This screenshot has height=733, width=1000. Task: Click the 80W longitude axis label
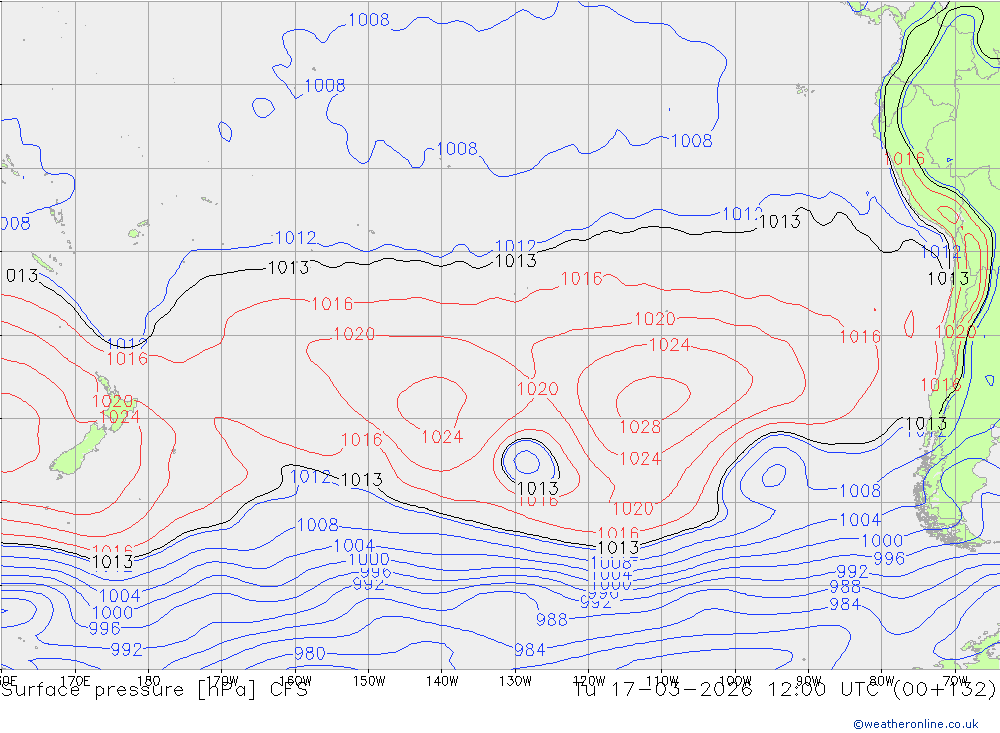tap(882, 681)
